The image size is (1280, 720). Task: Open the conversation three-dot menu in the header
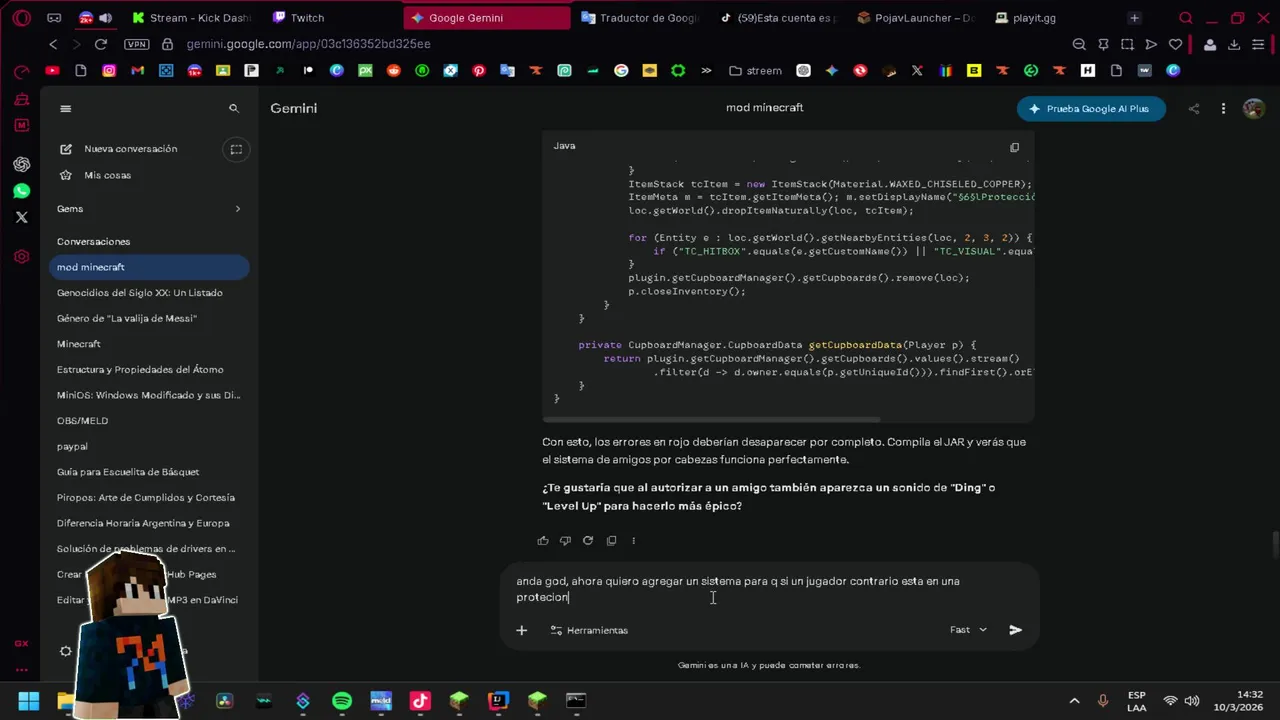coord(1223,109)
